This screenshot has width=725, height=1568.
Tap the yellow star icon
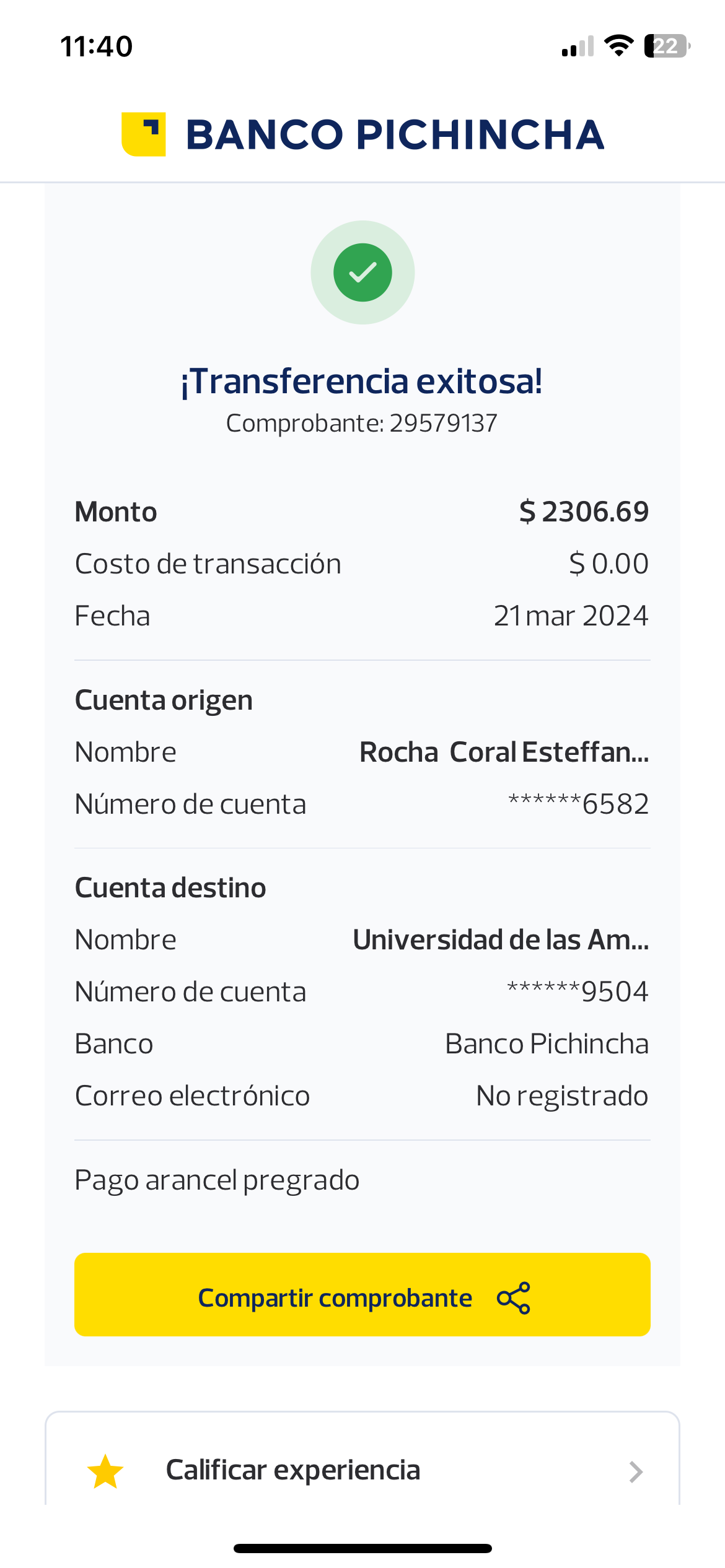pos(105,1471)
